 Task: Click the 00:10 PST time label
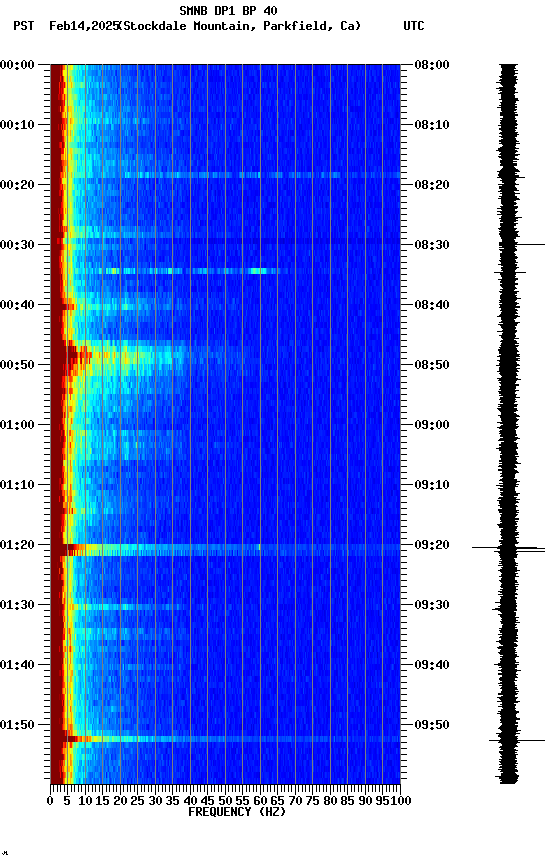coord(17,125)
